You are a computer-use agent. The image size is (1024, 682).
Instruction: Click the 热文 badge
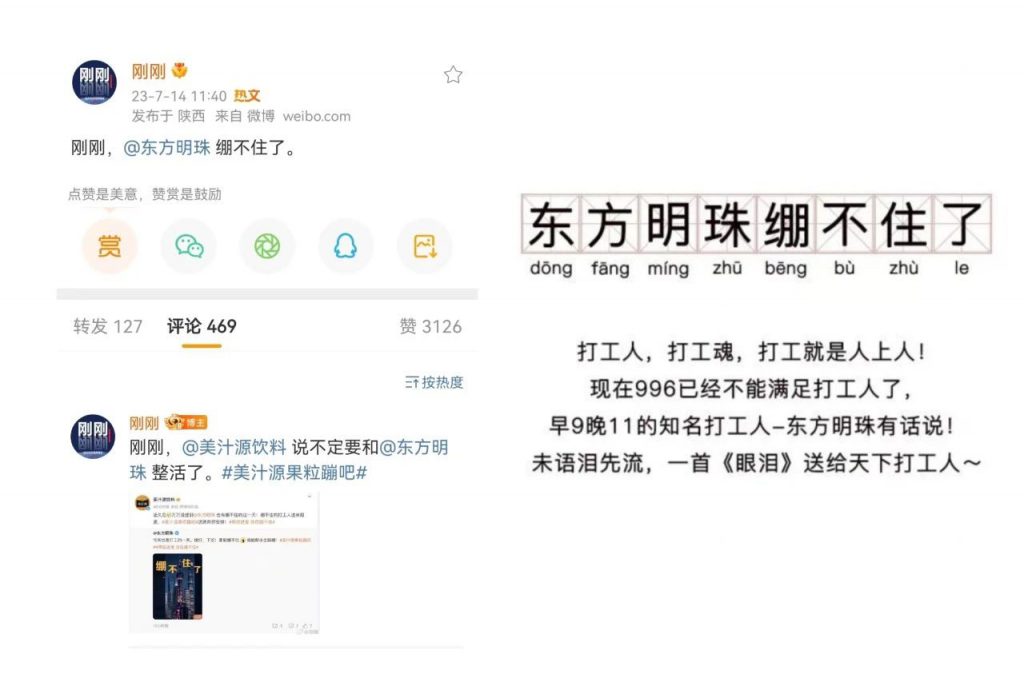pyautogui.click(x=247, y=96)
